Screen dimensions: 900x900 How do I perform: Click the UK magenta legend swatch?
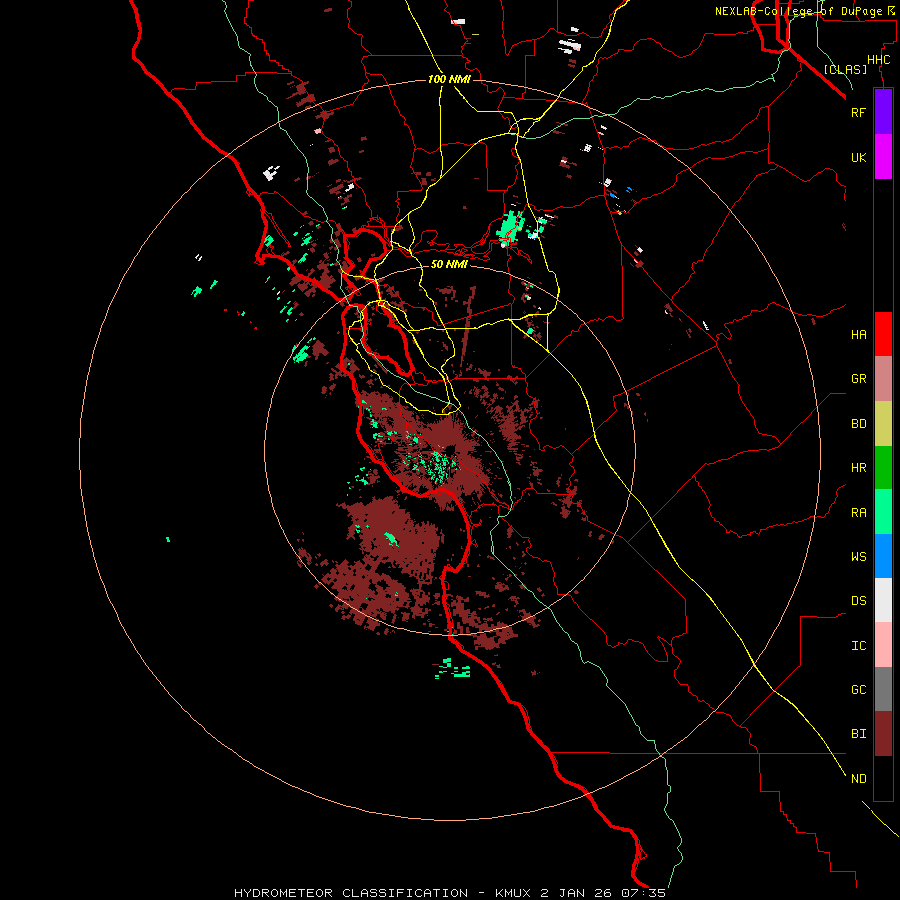pyautogui.click(x=883, y=157)
